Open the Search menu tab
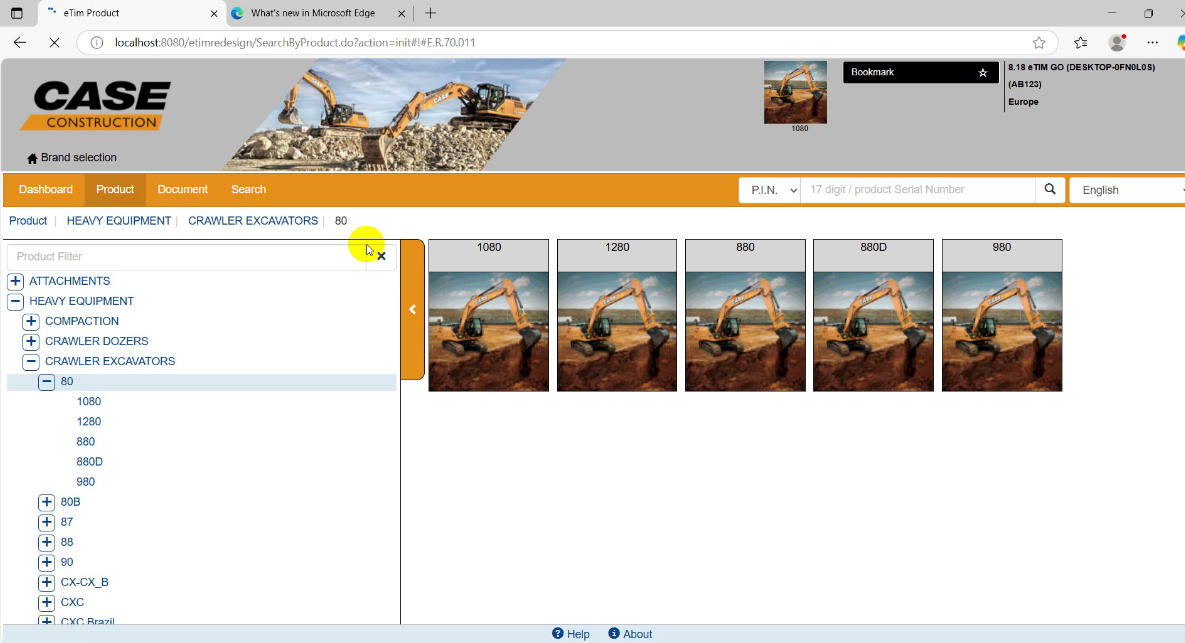This screenshot has width=1185, height=643. point(249,190)
